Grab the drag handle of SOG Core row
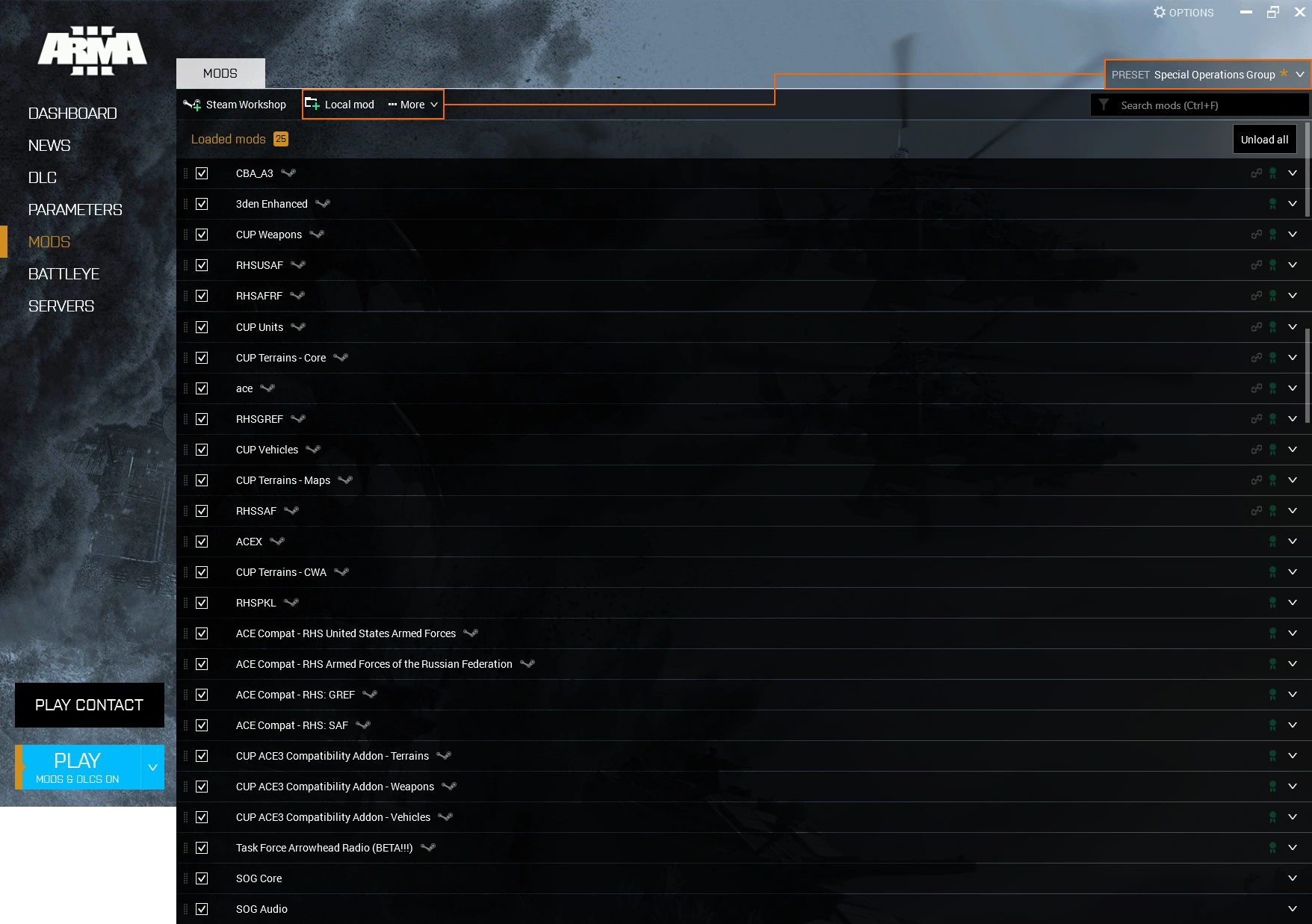Screen dimensions: 1312x924 185,878
